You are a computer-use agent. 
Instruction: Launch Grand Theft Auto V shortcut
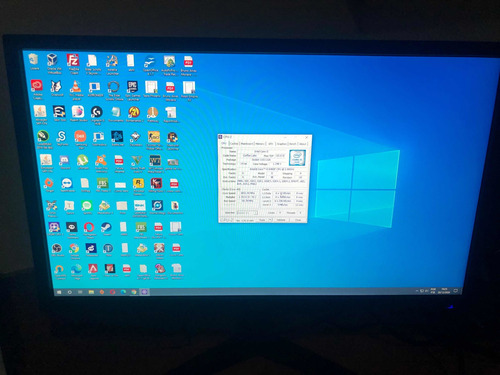click(137, 163)
